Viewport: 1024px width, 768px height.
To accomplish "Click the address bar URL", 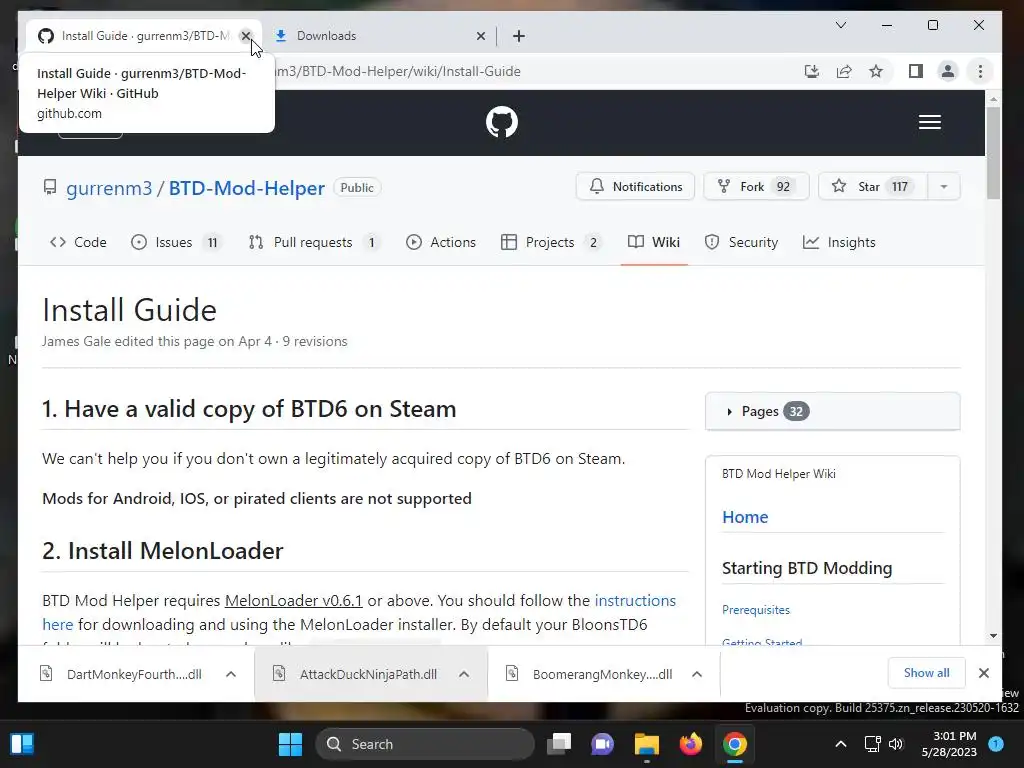I will coord(398,71).
